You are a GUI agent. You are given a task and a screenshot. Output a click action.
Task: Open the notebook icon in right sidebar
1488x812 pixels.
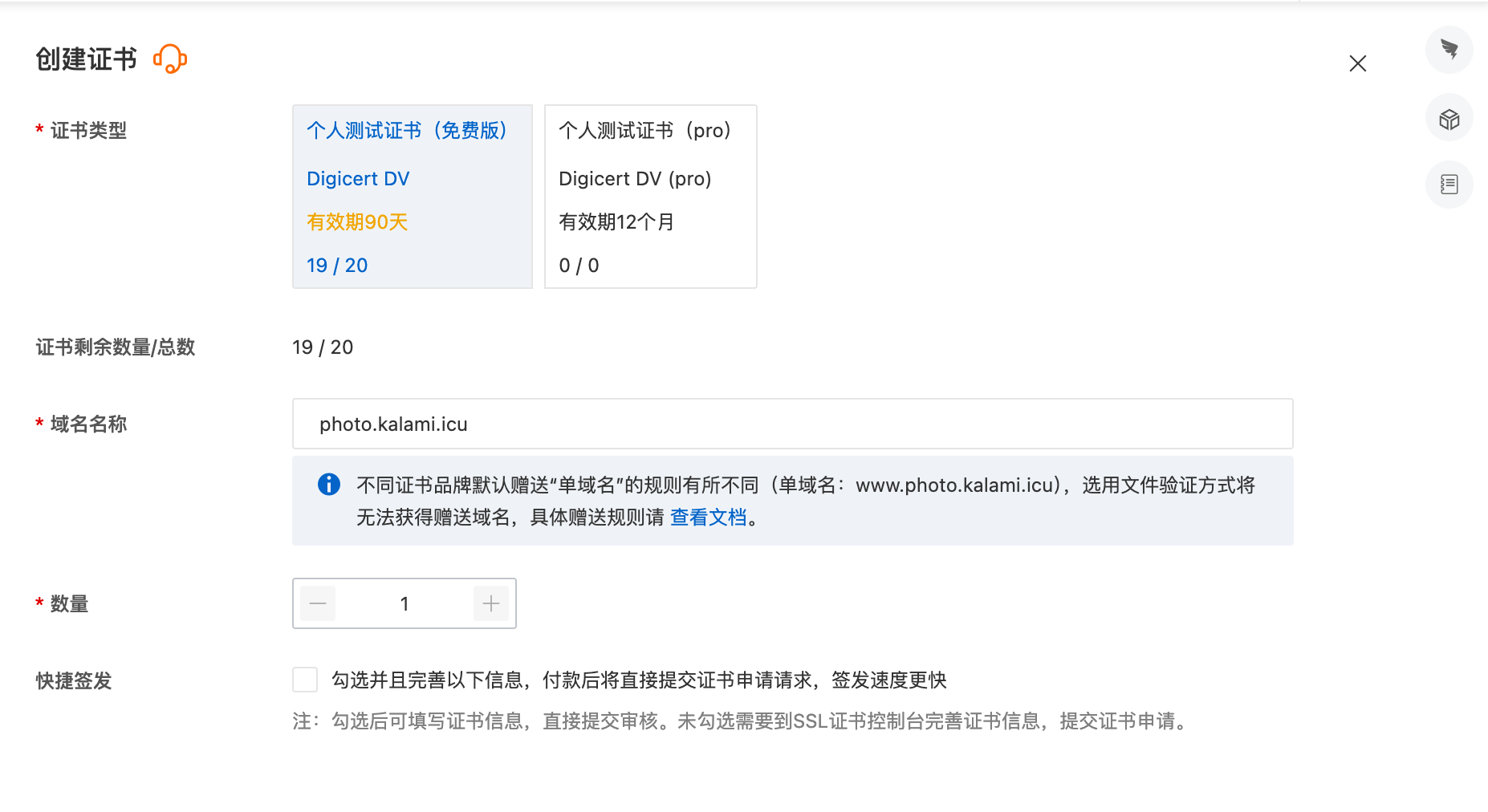click(1449, 185)
